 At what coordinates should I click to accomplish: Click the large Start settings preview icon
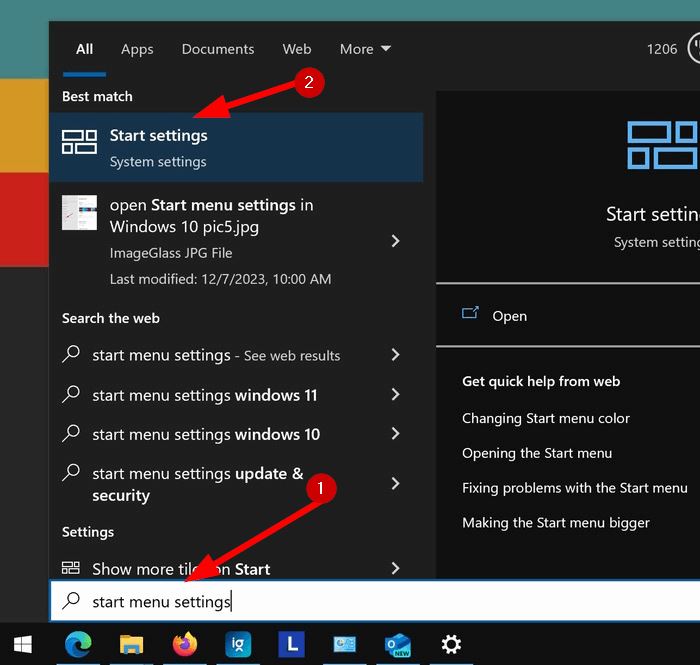[x=662, y=145]
